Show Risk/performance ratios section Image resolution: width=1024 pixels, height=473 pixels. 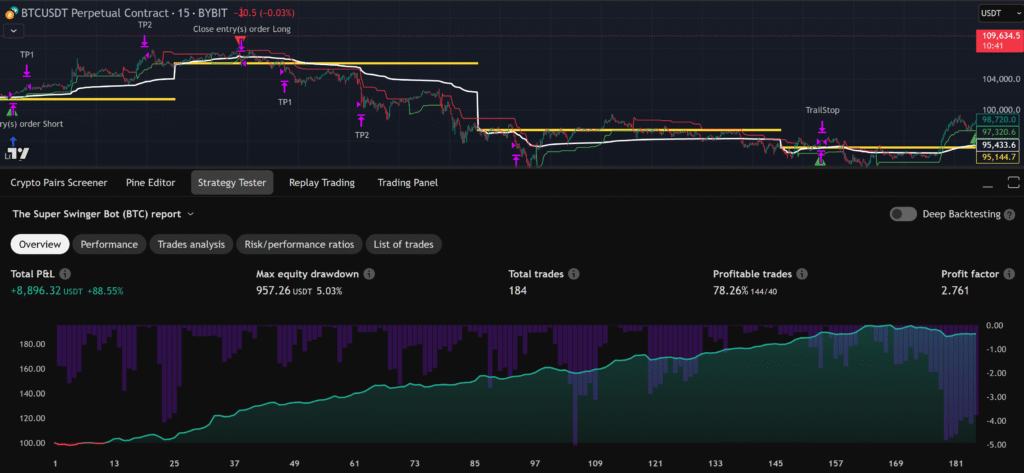click(299, 244)
